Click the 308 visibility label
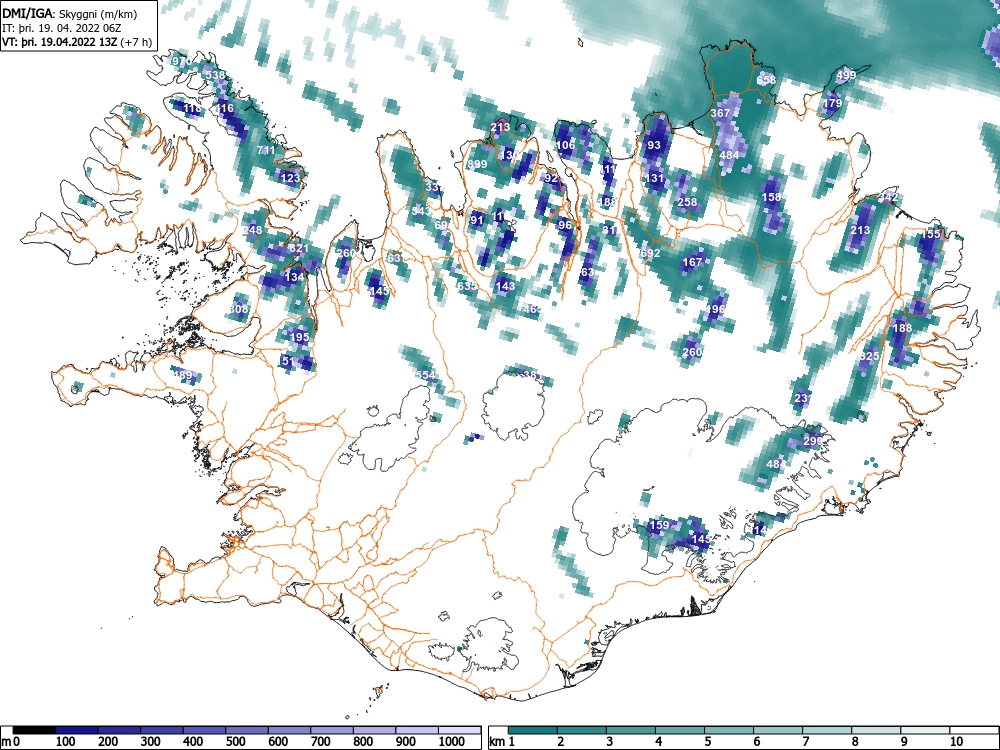 pos(238,309)
